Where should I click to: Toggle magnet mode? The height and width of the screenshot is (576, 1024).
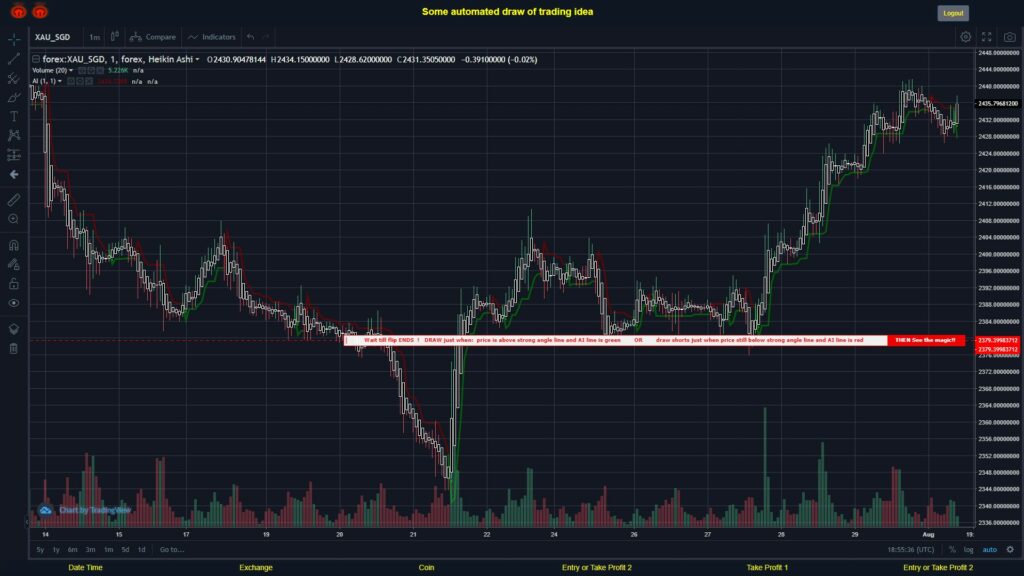[x=14, y=246]
